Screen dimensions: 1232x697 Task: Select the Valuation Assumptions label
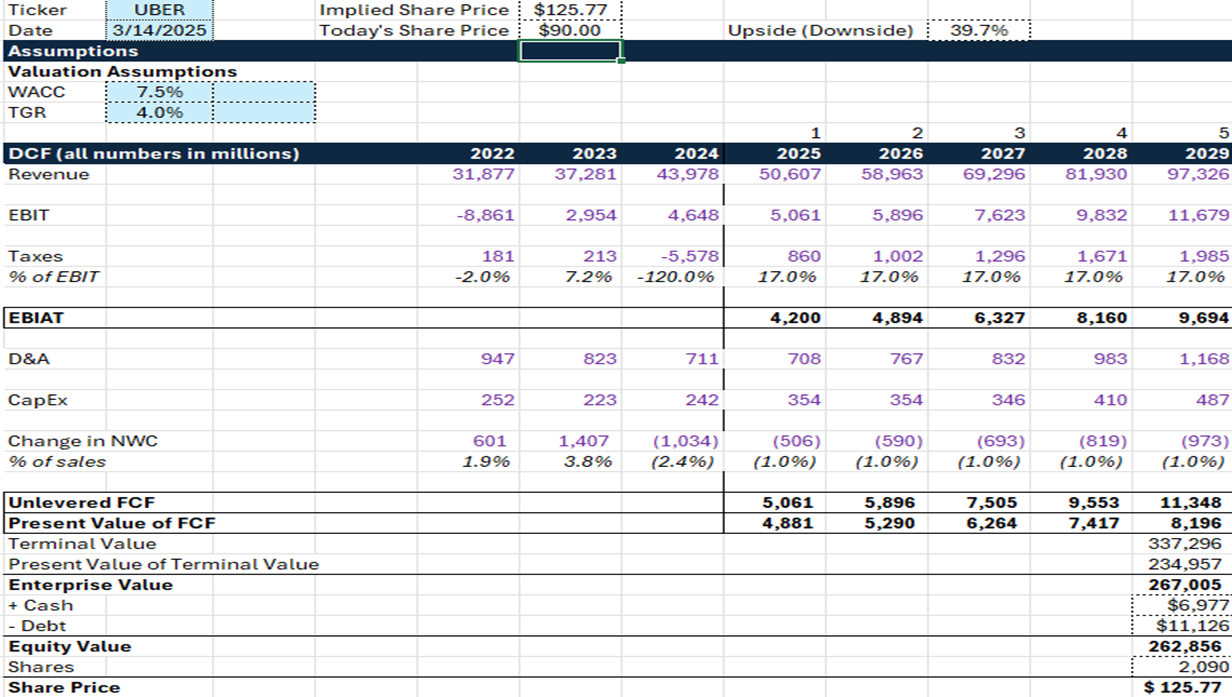[122, 72]
